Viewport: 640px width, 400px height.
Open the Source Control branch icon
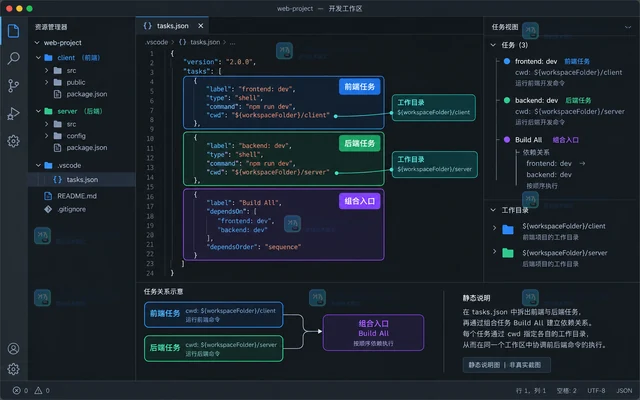pos(13,86)
